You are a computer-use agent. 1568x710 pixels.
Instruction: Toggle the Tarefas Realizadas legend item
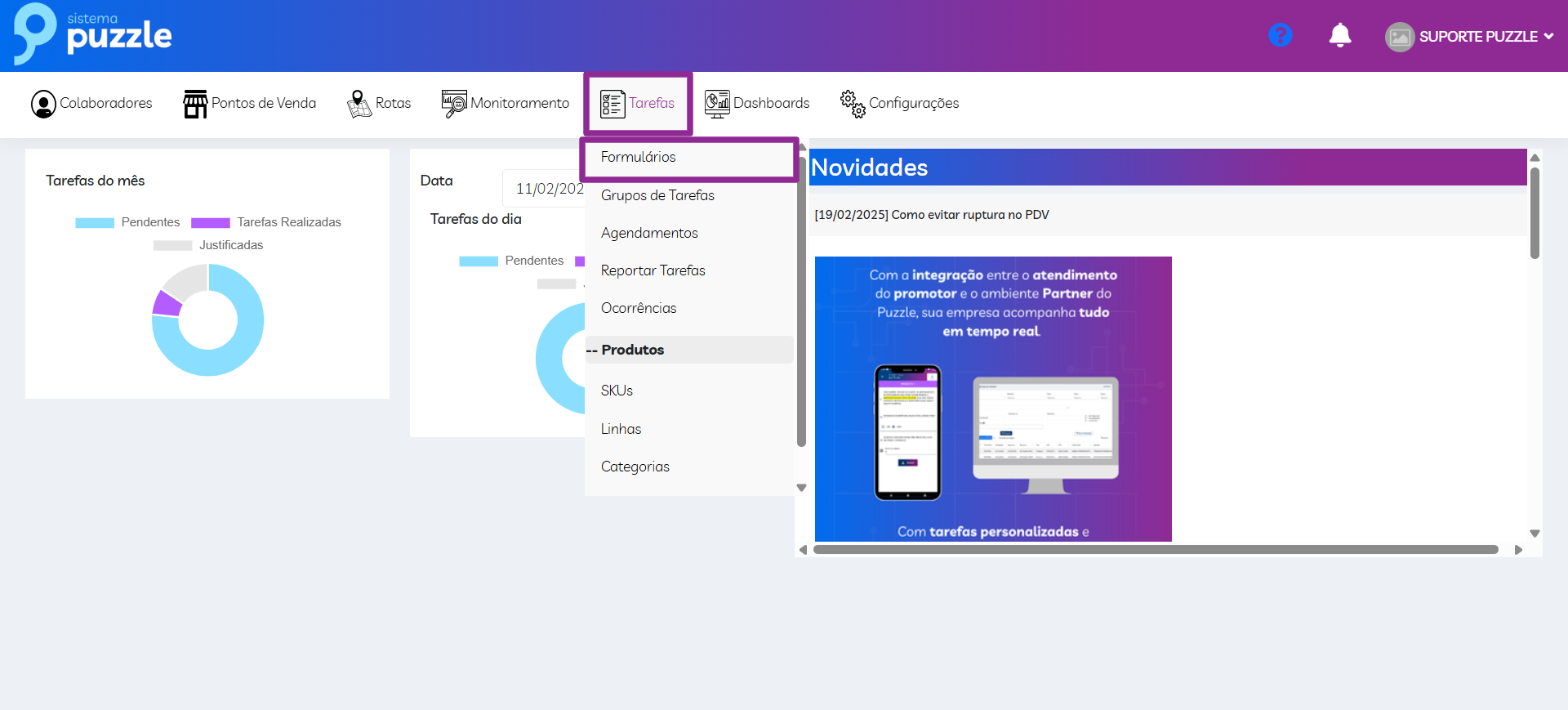tap(266, 222)
